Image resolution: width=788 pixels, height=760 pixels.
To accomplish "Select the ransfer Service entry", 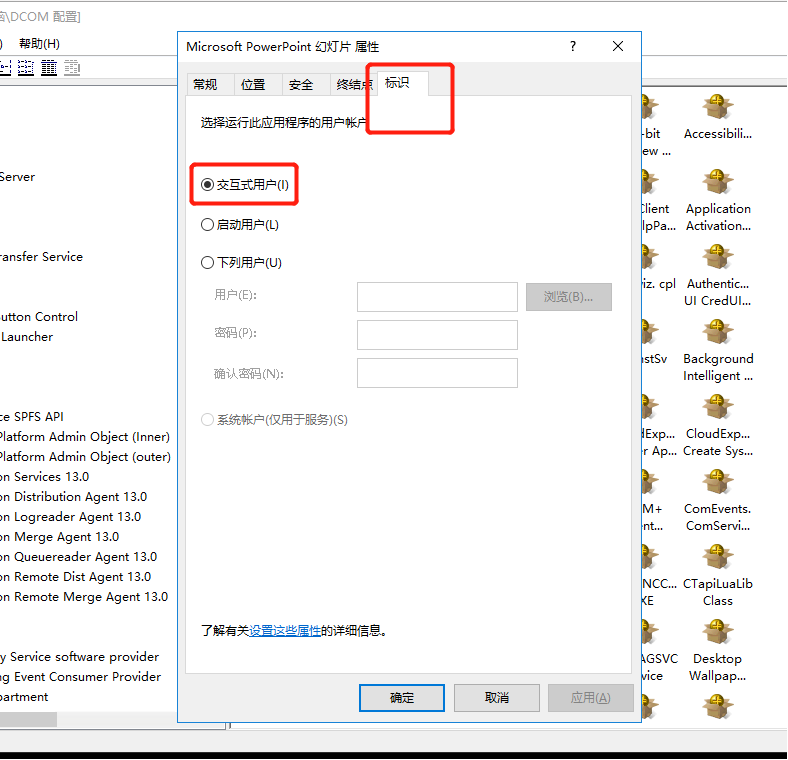I will click(x=41, y=257).
